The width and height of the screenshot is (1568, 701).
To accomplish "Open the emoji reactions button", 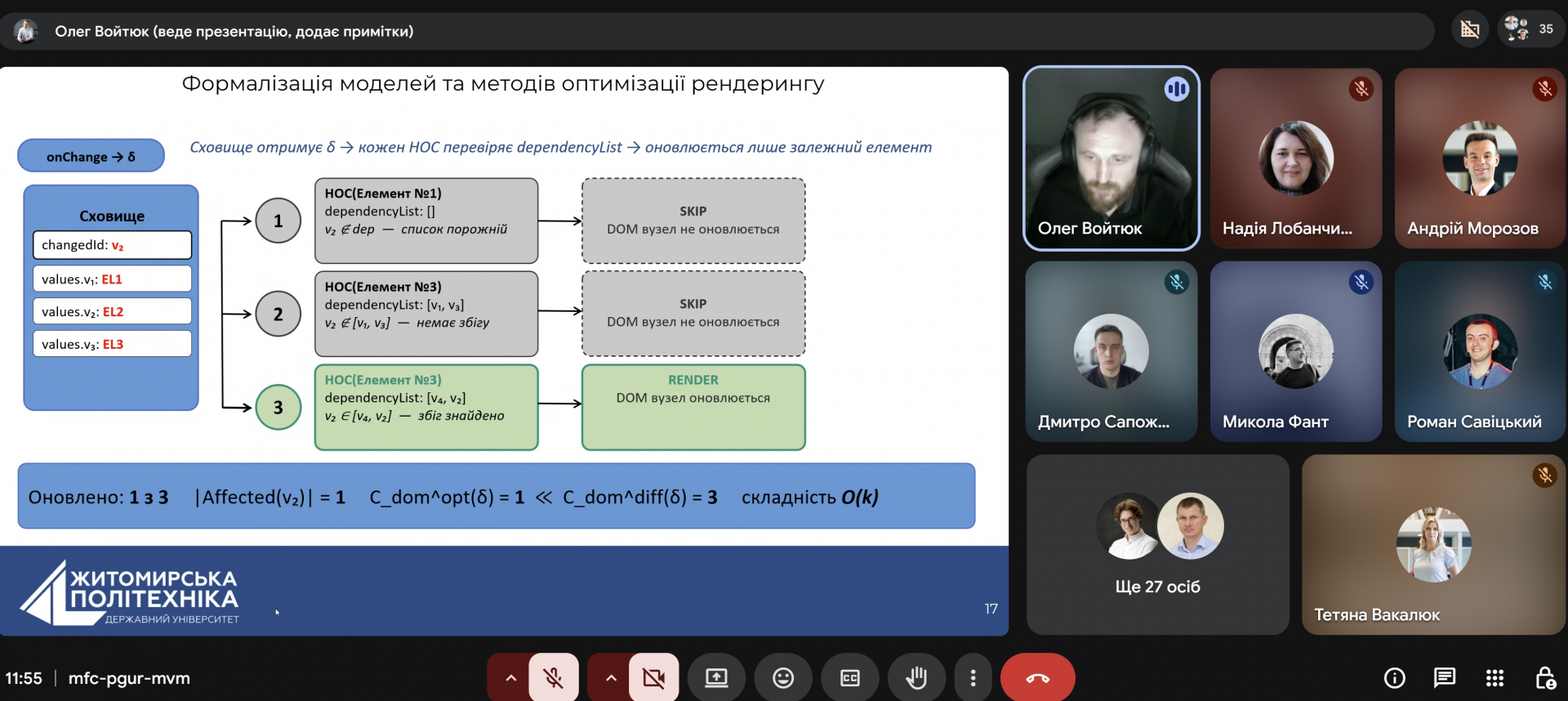I will [783, 678].
